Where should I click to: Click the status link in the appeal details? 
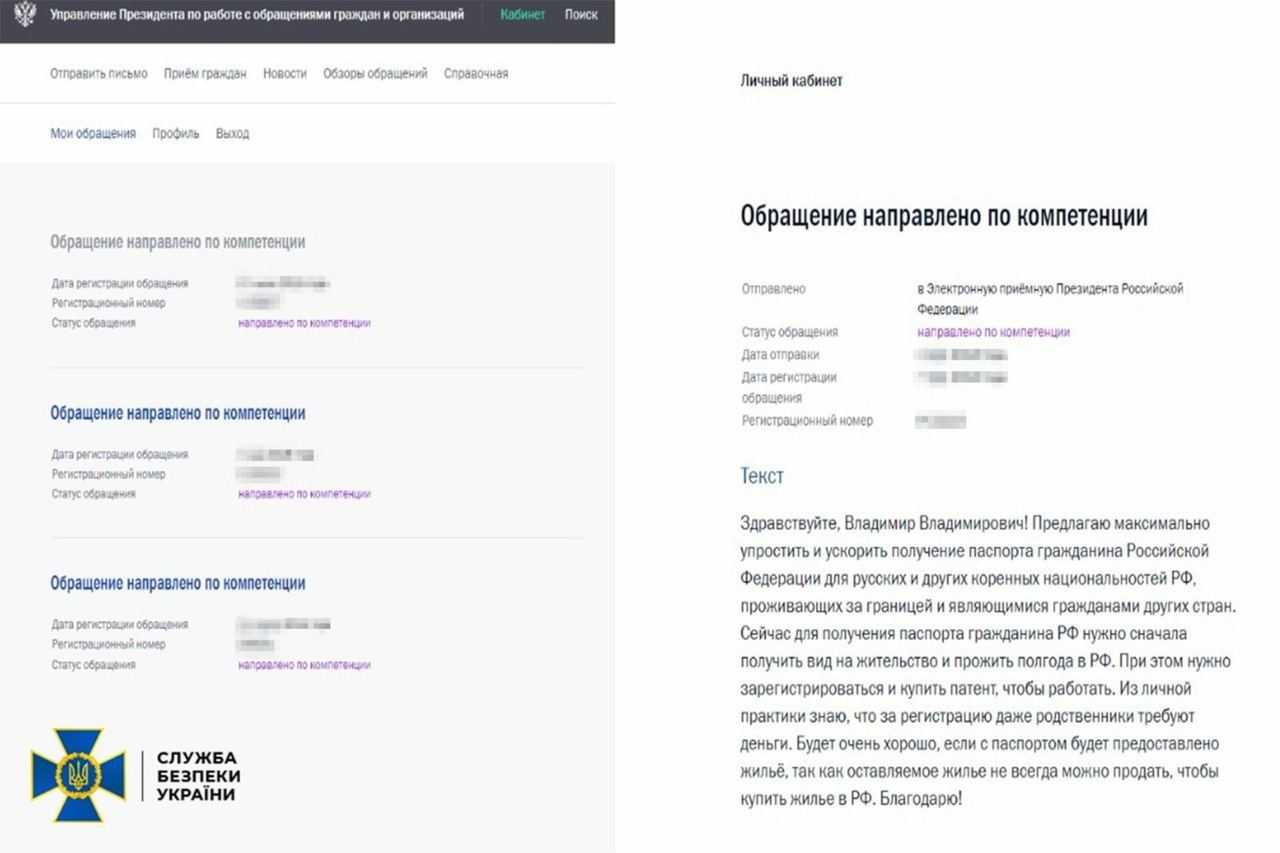(993, 332)
